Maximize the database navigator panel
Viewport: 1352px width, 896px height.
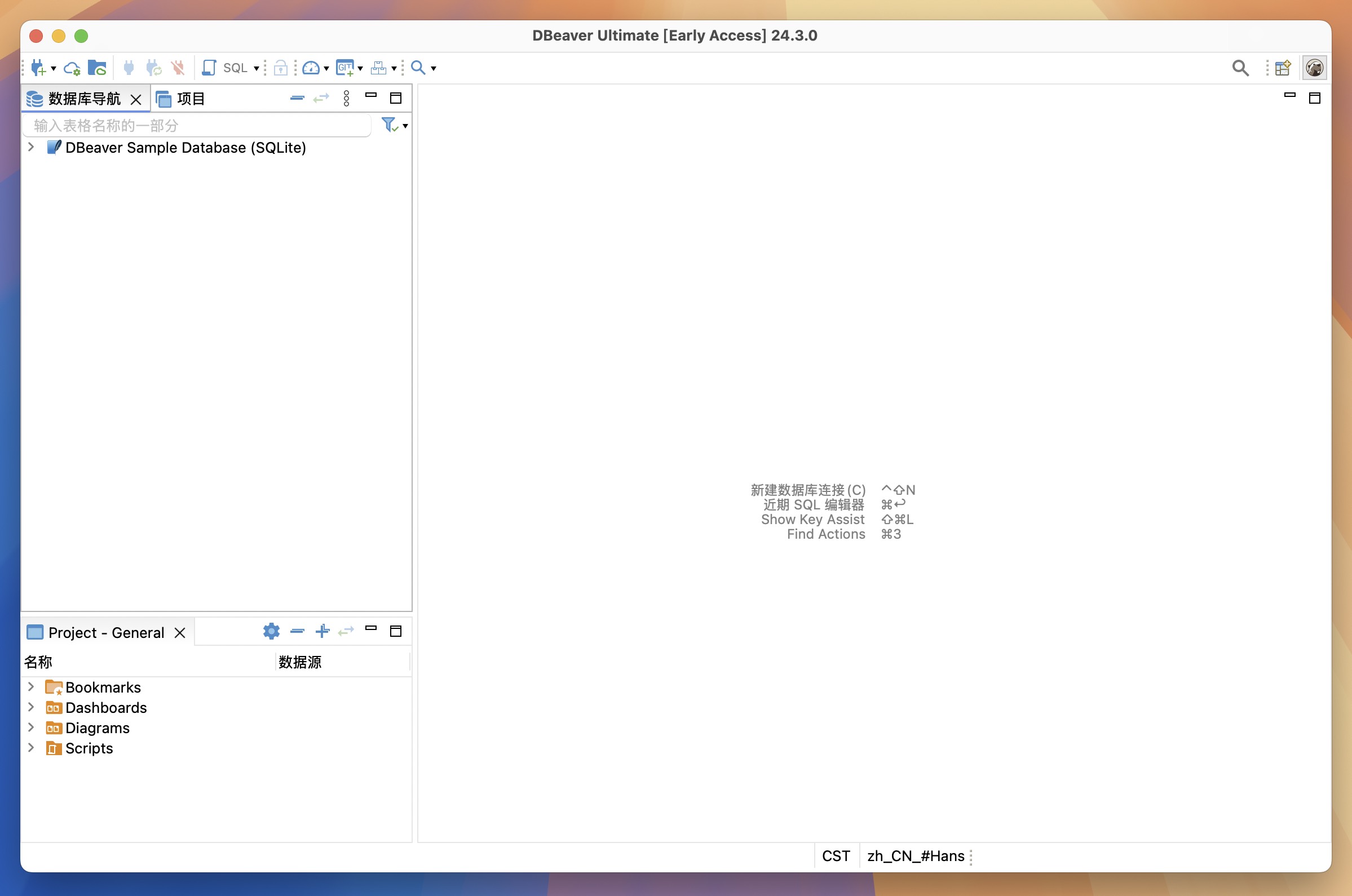[x=396, y=98]
